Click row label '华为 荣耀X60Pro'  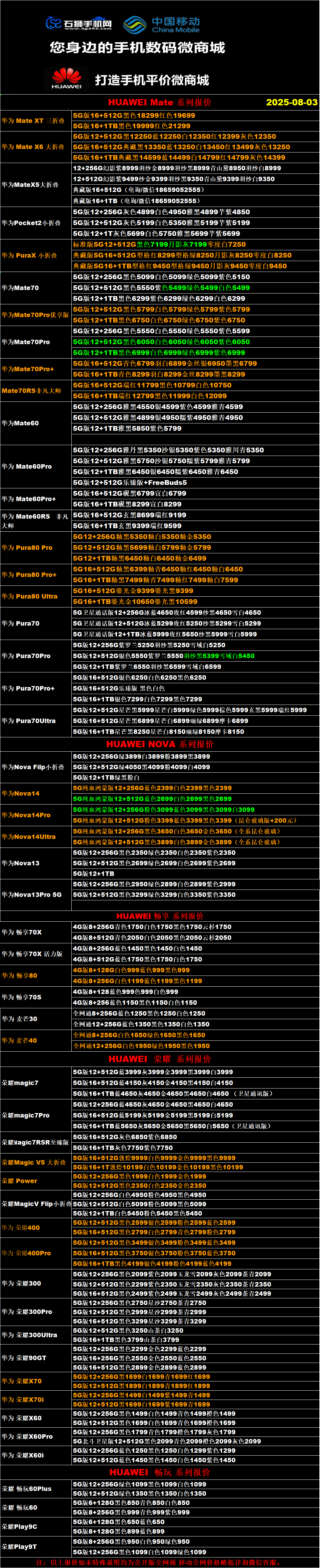coord(27,1437)
